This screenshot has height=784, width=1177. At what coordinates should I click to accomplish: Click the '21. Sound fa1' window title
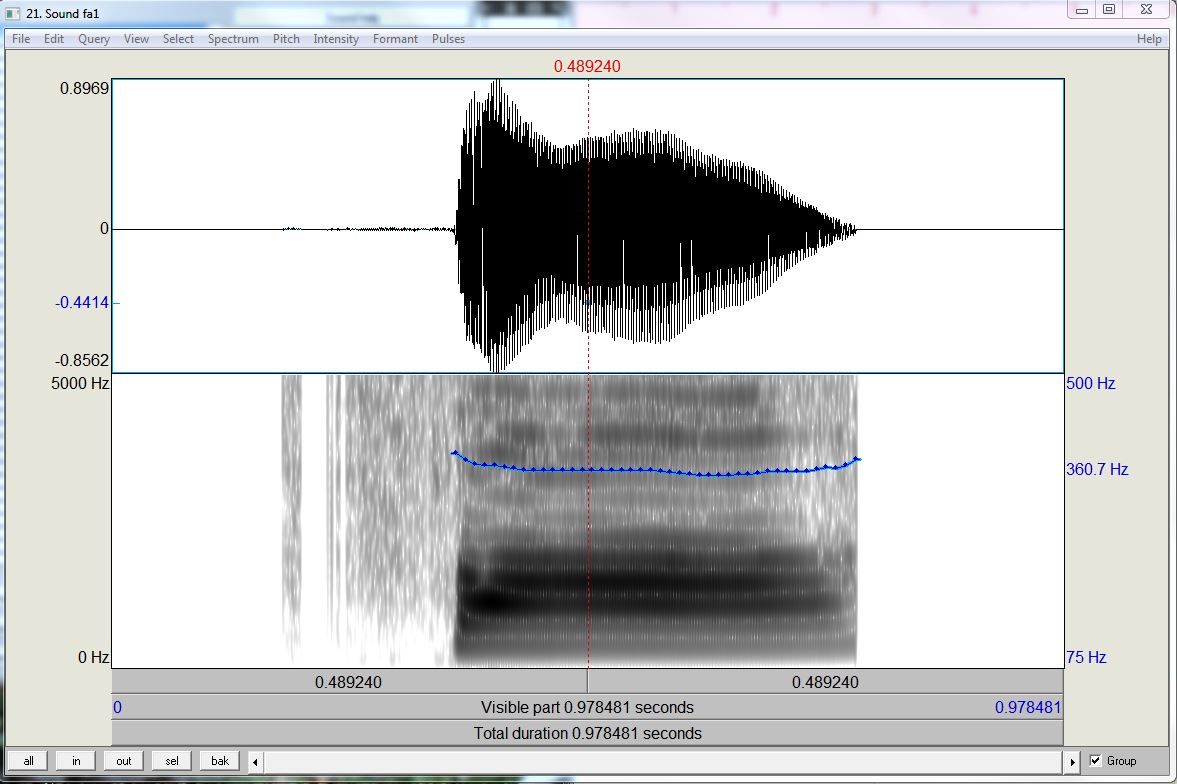tap(62, 14)
